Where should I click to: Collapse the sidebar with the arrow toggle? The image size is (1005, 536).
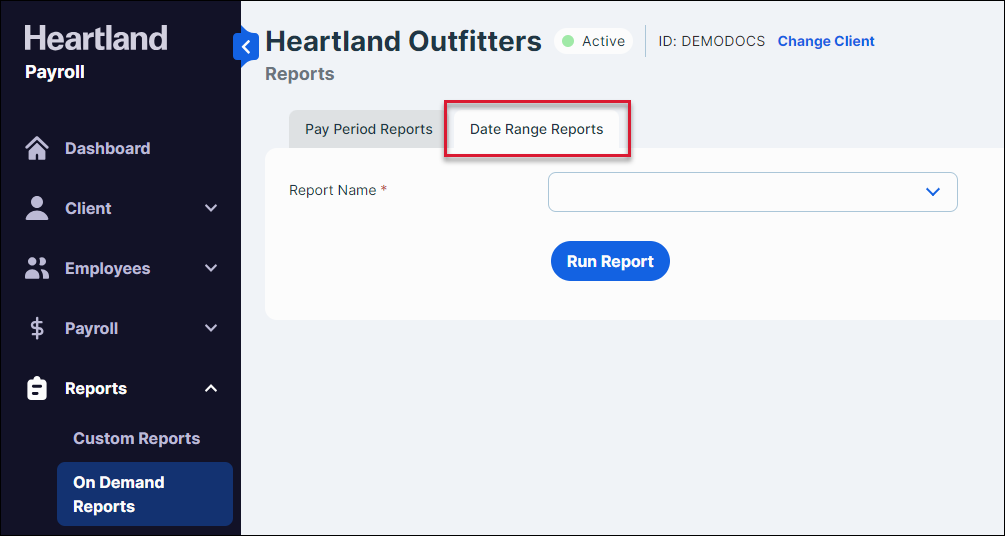[246, 47]
